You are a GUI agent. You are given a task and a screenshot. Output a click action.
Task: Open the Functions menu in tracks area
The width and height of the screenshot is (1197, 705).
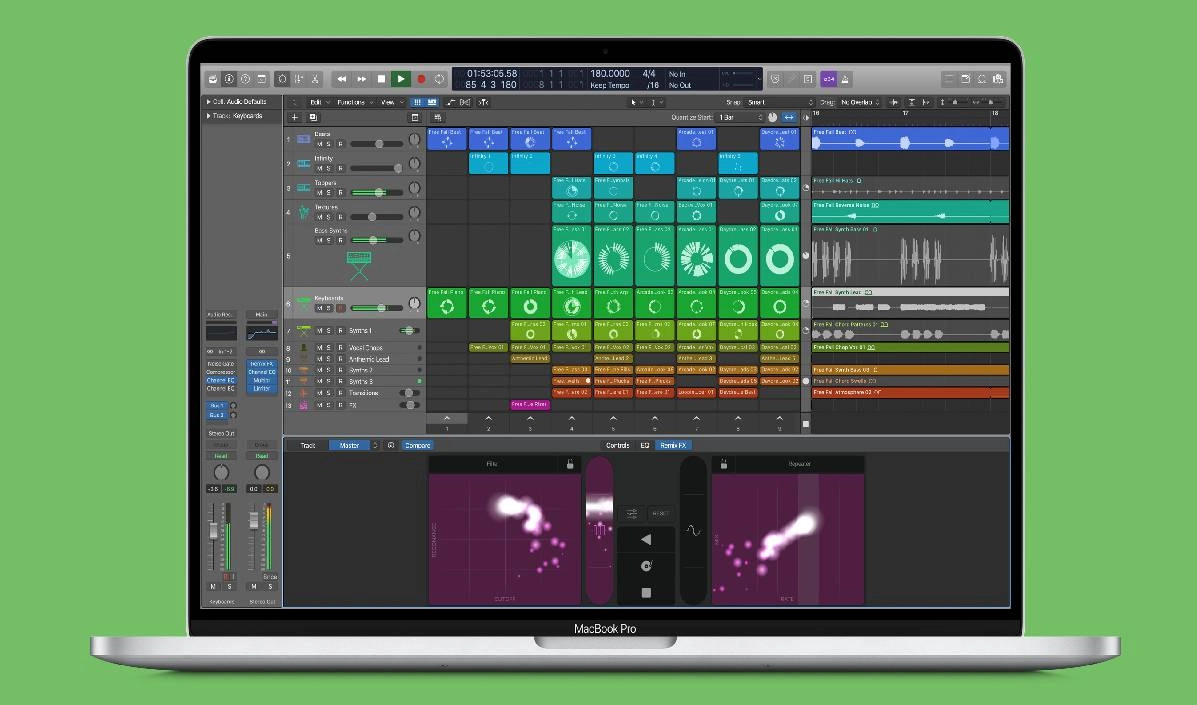click(354, 102)
